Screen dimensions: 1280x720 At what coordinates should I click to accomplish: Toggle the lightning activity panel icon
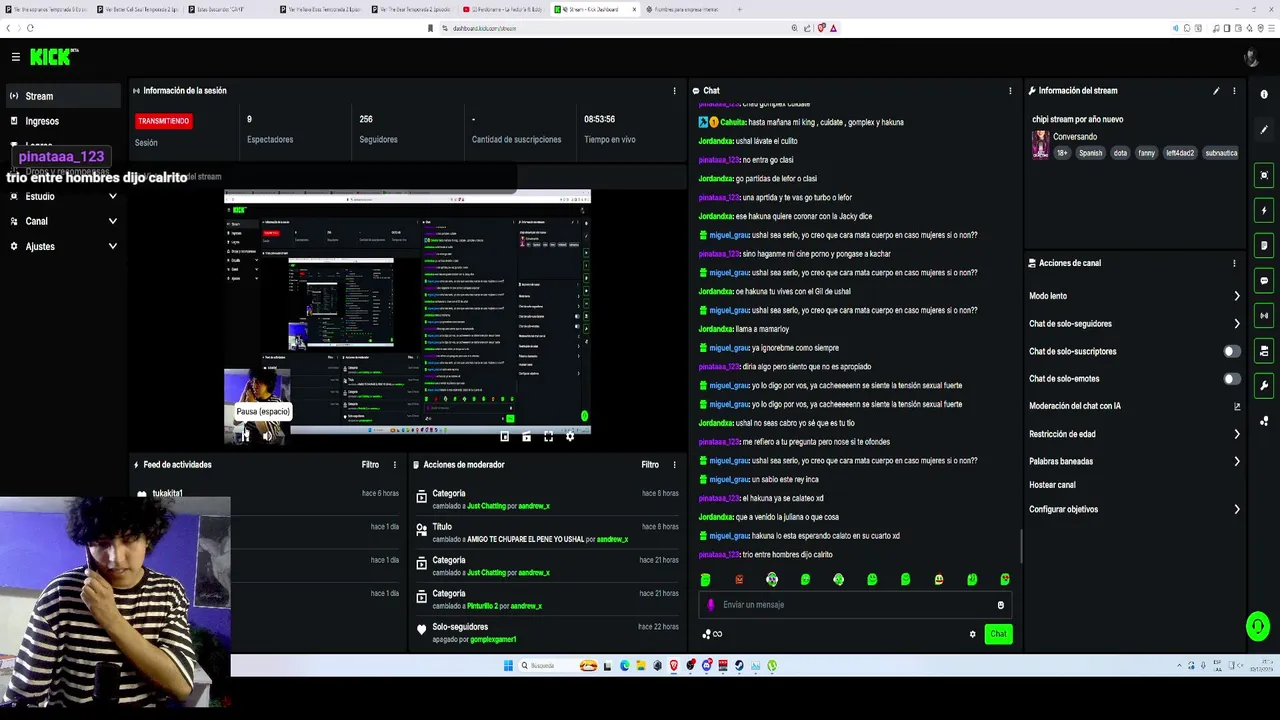pos(1264,211)
